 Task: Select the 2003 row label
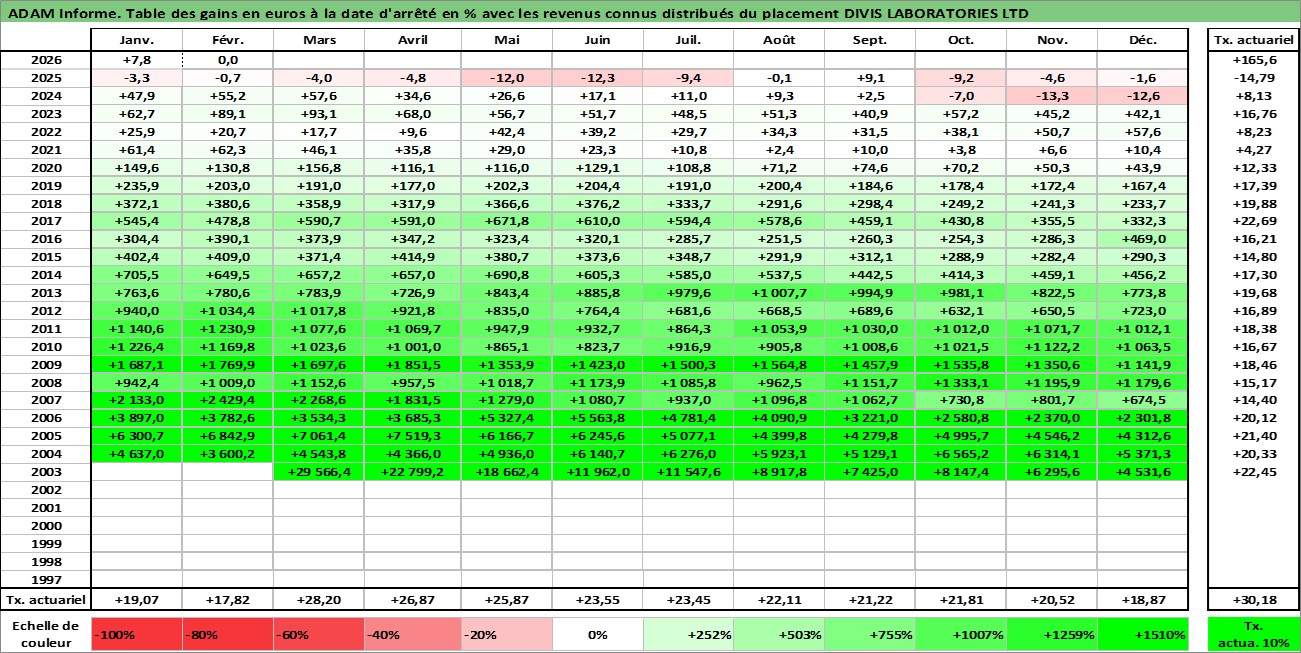46,472
